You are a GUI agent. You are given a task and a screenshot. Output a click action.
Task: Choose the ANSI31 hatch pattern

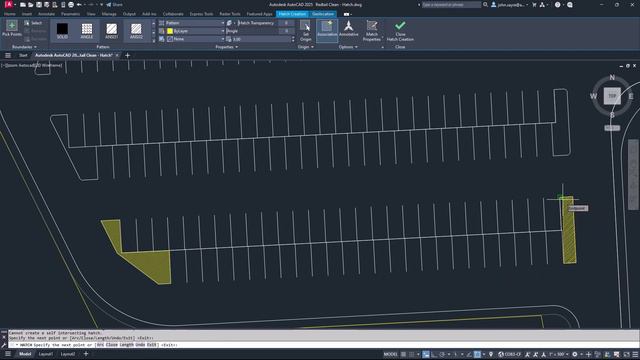tap(111, 31)
